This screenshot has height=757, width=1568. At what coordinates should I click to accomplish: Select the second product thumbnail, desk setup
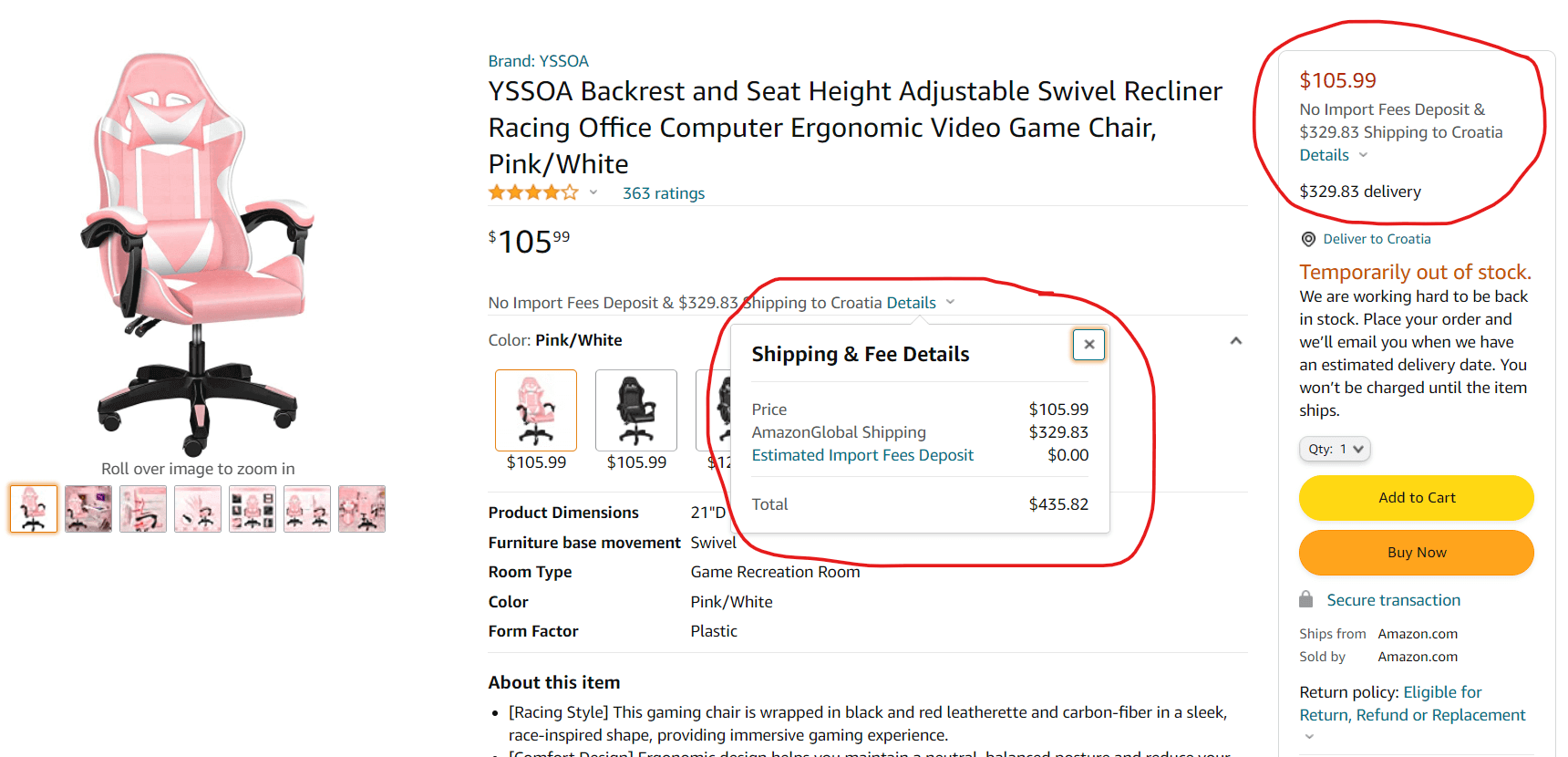tap(88, 509)
